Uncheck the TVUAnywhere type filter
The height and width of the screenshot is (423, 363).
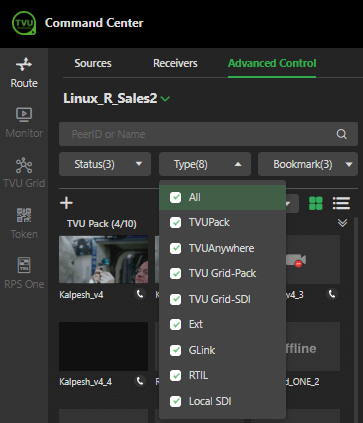point(175,248)
